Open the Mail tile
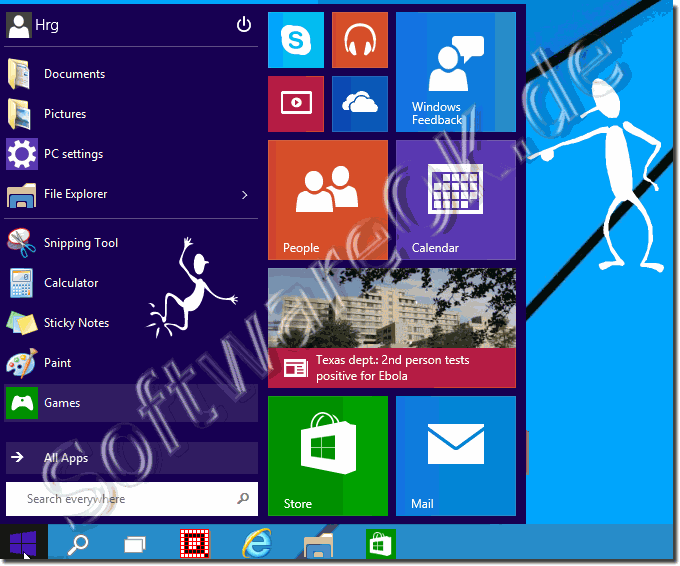 click(x=456, y=456)
